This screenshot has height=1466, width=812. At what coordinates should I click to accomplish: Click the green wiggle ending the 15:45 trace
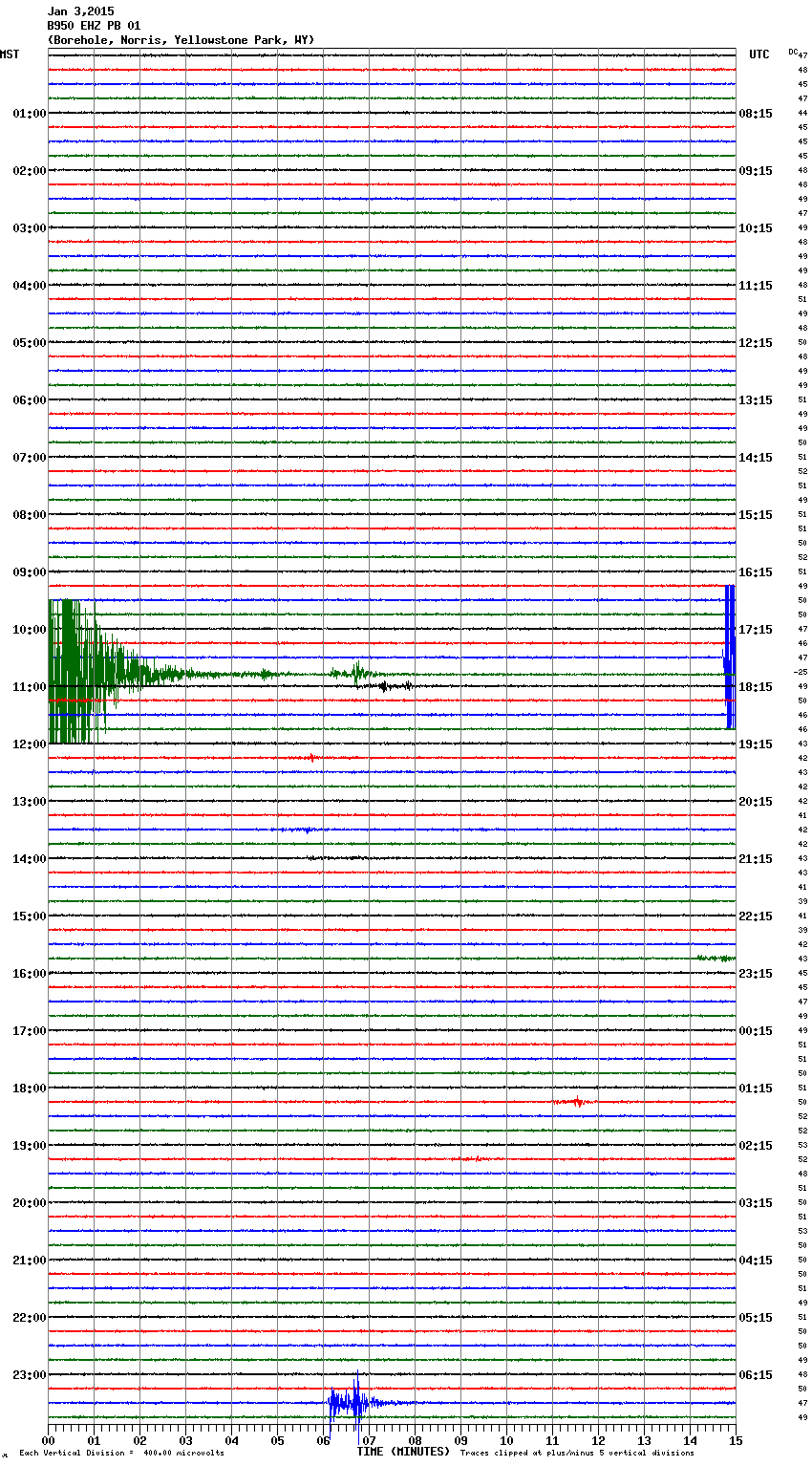pos(716,958)
